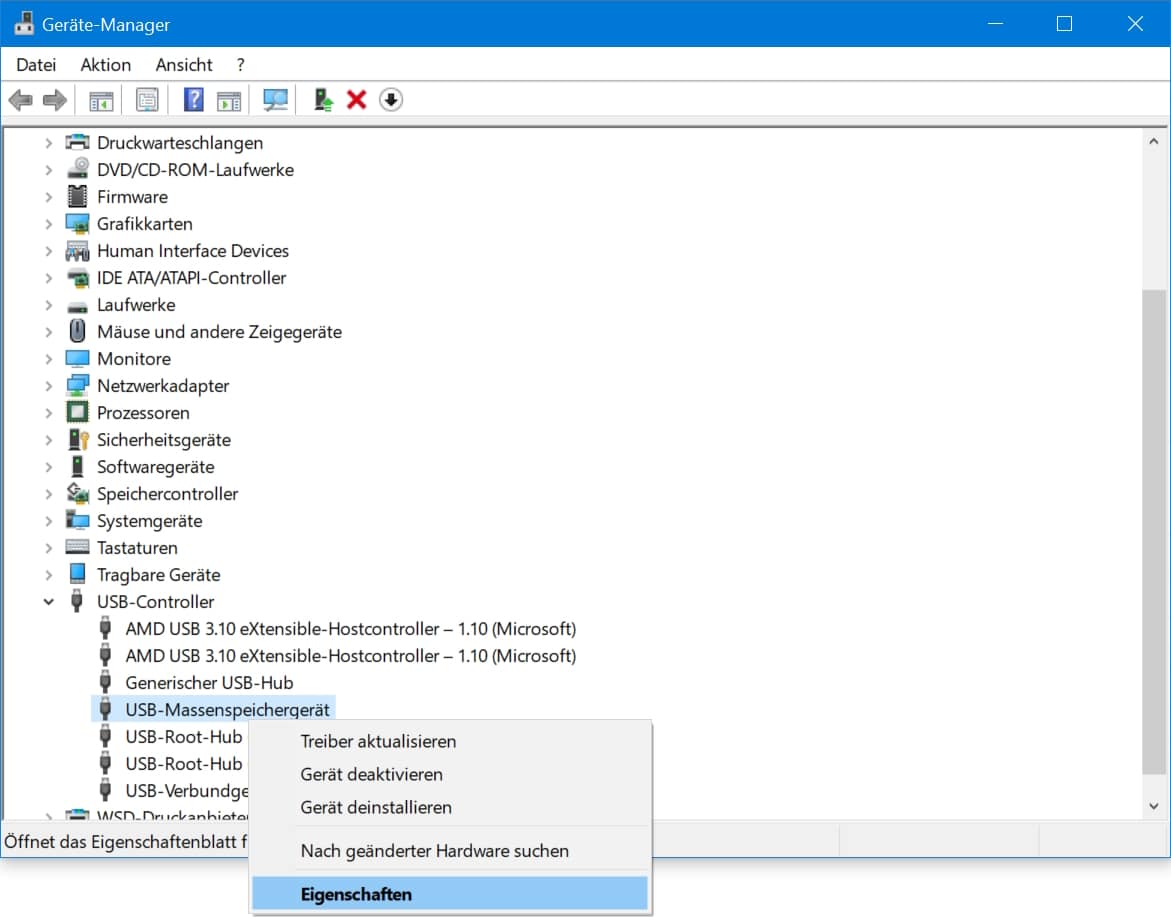
Task: Collapse the USB-Controller category
Action: click(x=49, y=602)
